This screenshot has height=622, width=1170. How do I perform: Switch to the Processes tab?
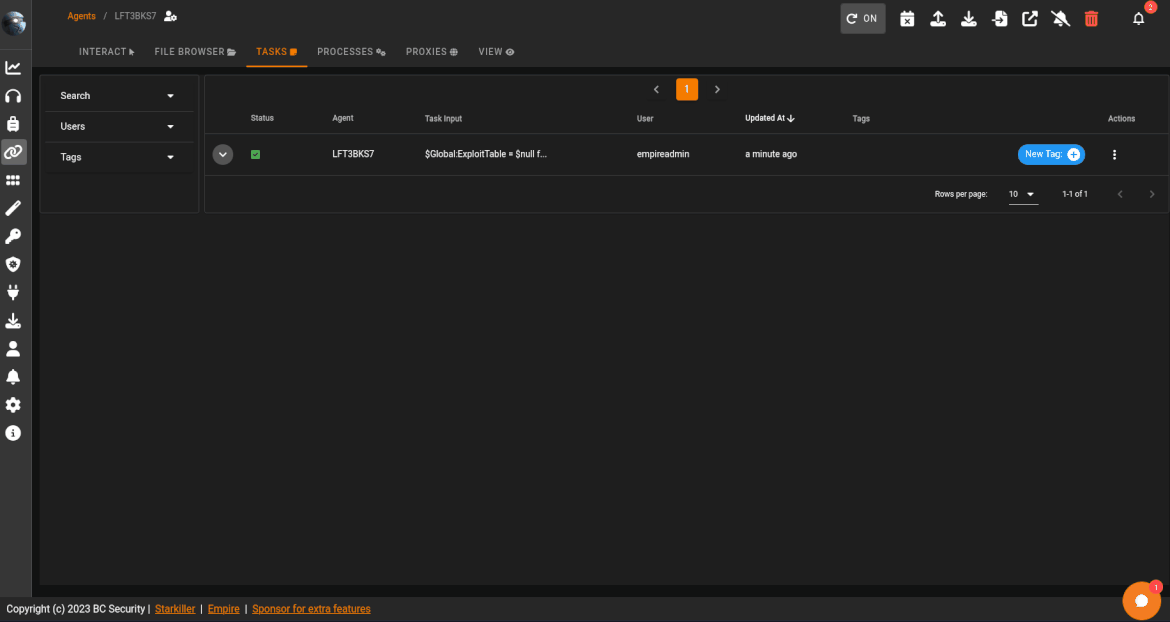coord(351,52)
